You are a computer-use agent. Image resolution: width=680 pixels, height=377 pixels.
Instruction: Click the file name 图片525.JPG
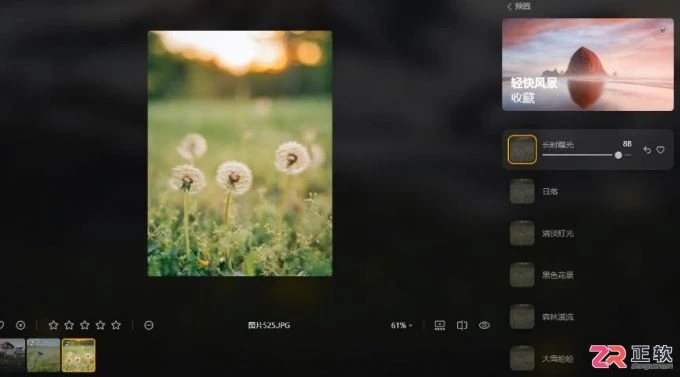point(269,325)
